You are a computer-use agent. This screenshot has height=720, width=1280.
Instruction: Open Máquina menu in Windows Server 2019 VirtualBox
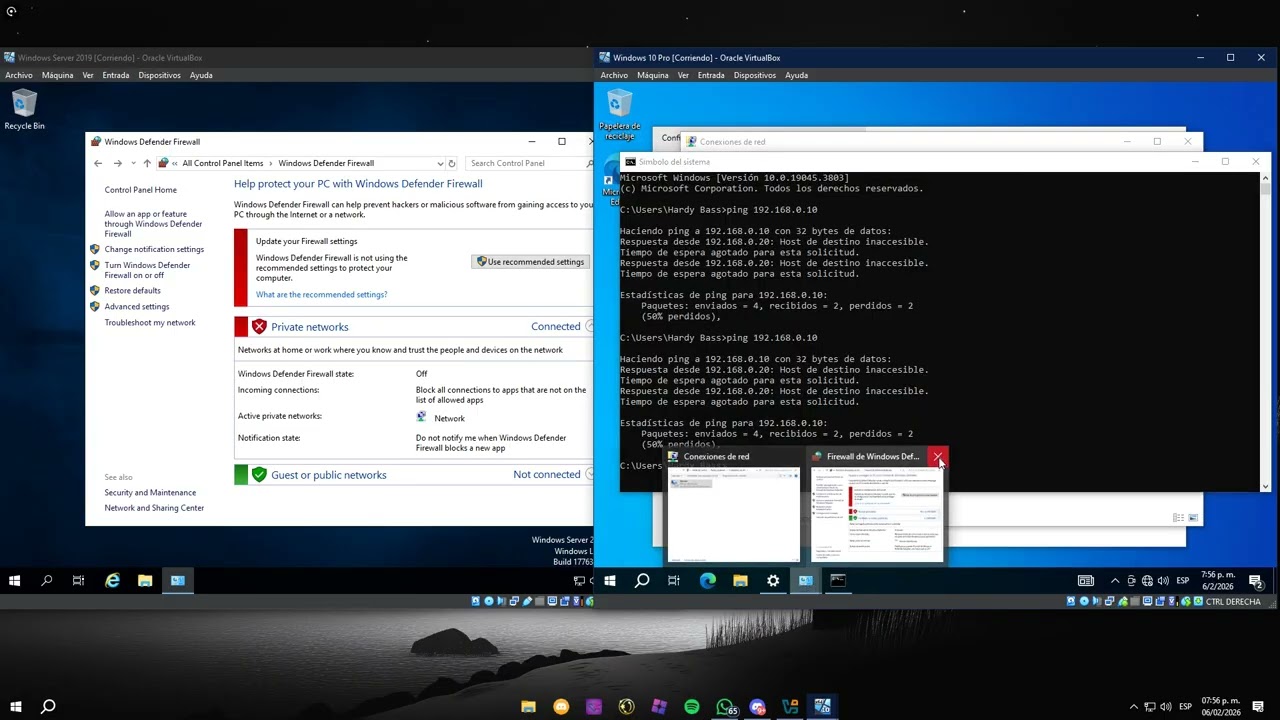coord(57,75)
